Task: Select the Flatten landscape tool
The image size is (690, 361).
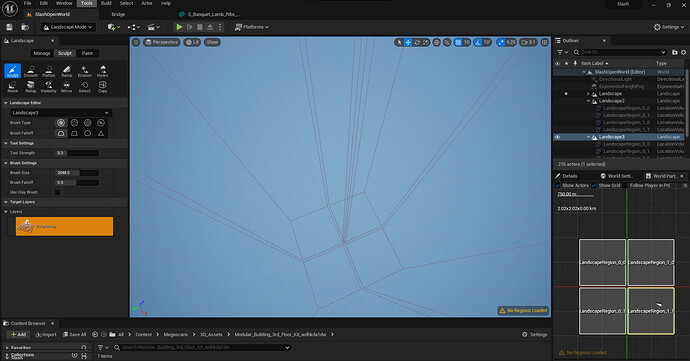Action: pos(49,71)
